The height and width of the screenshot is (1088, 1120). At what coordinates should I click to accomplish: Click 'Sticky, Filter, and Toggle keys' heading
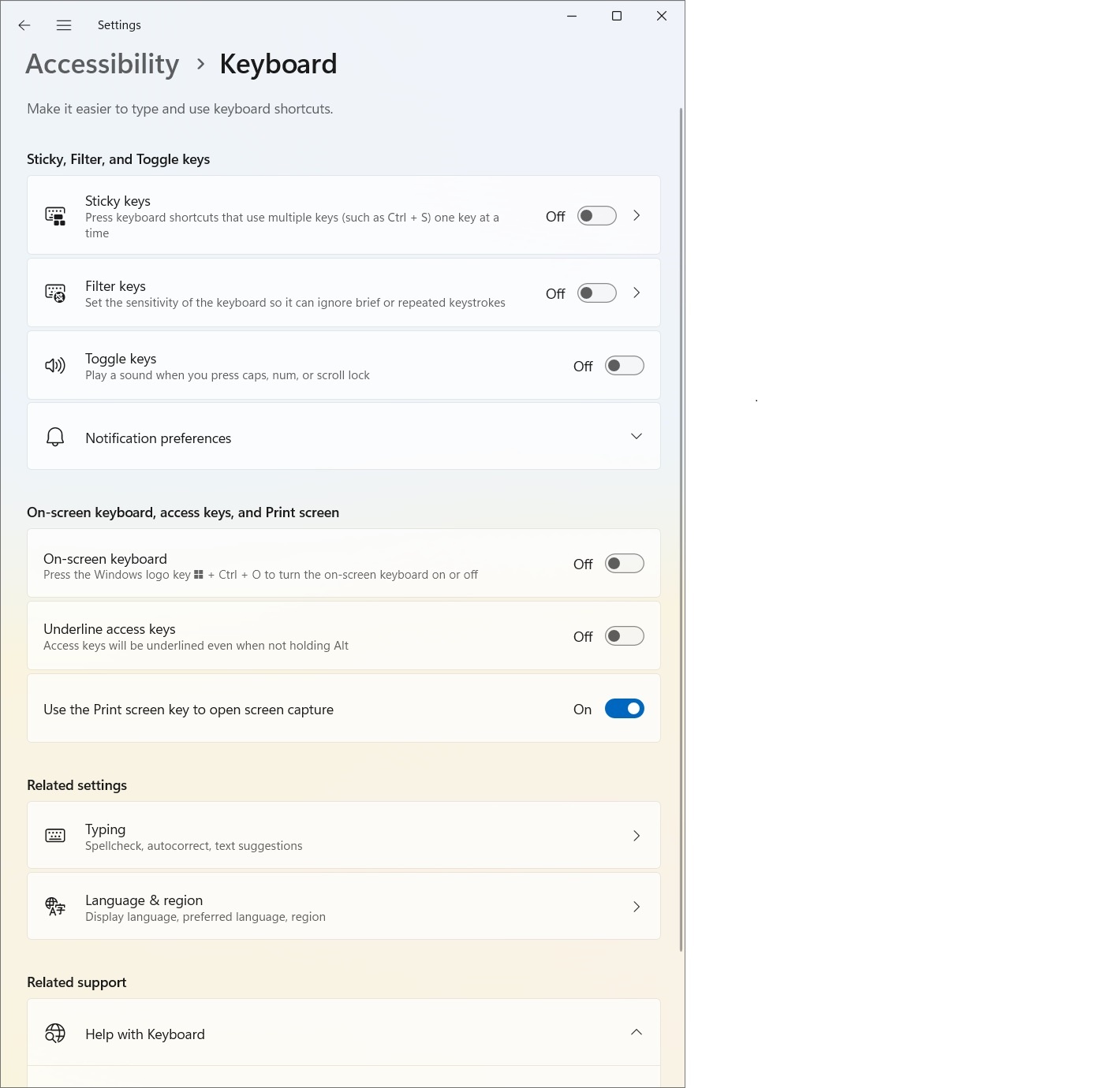[x=118, y=159]
